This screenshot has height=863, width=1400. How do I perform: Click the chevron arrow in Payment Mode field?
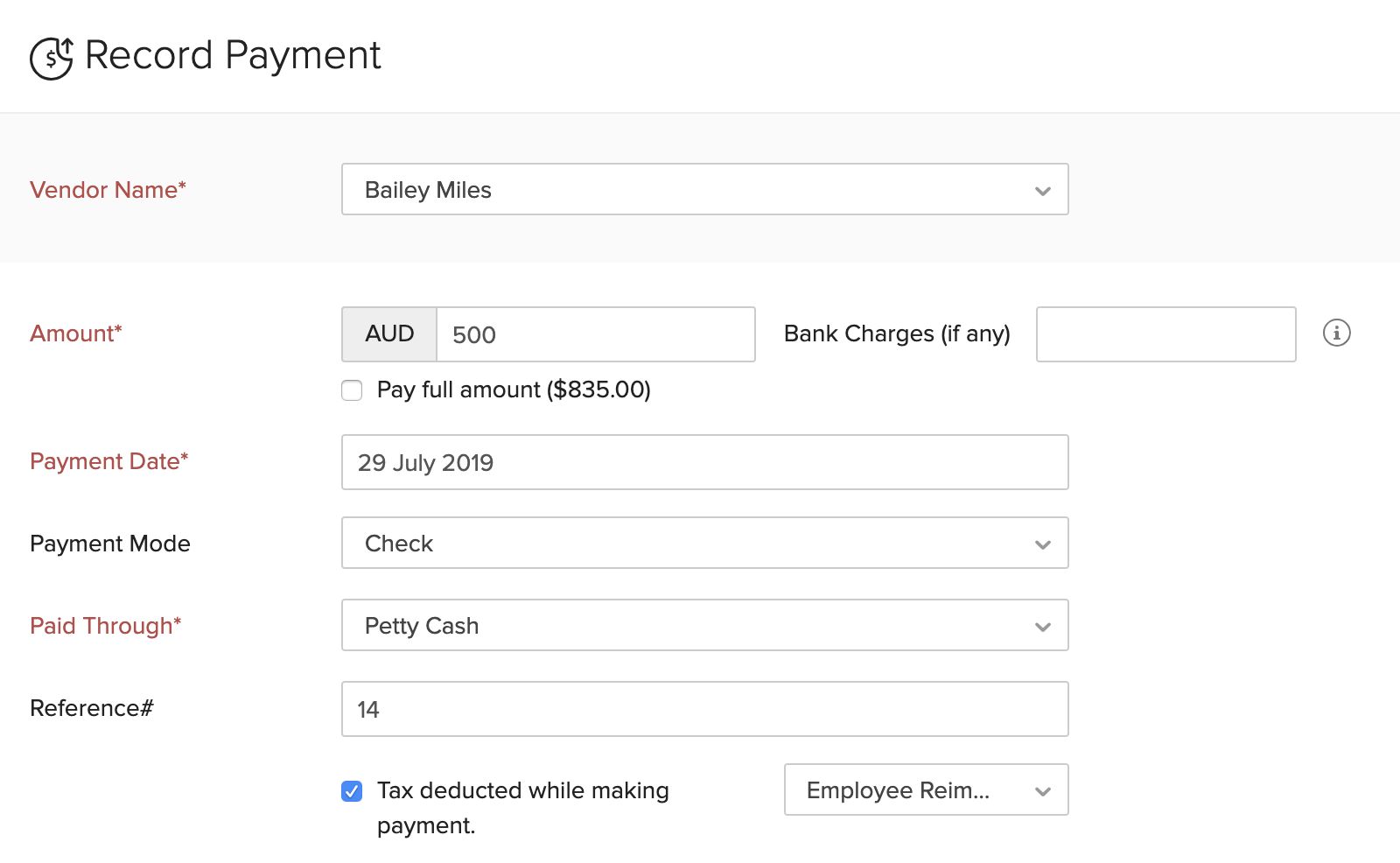click(1042, 544)
